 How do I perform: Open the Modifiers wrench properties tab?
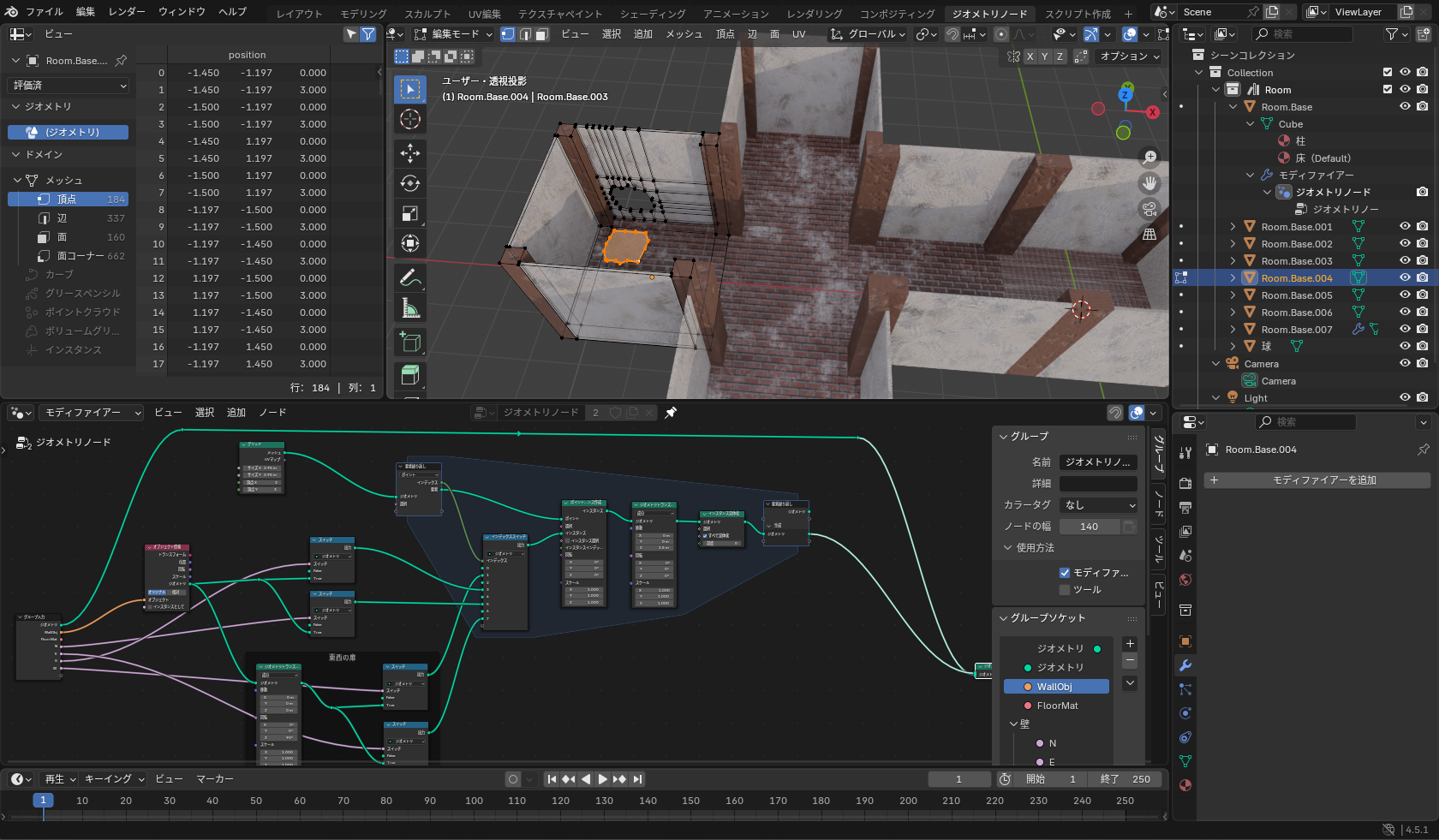pyautogui.click(x=1185, y=665)
